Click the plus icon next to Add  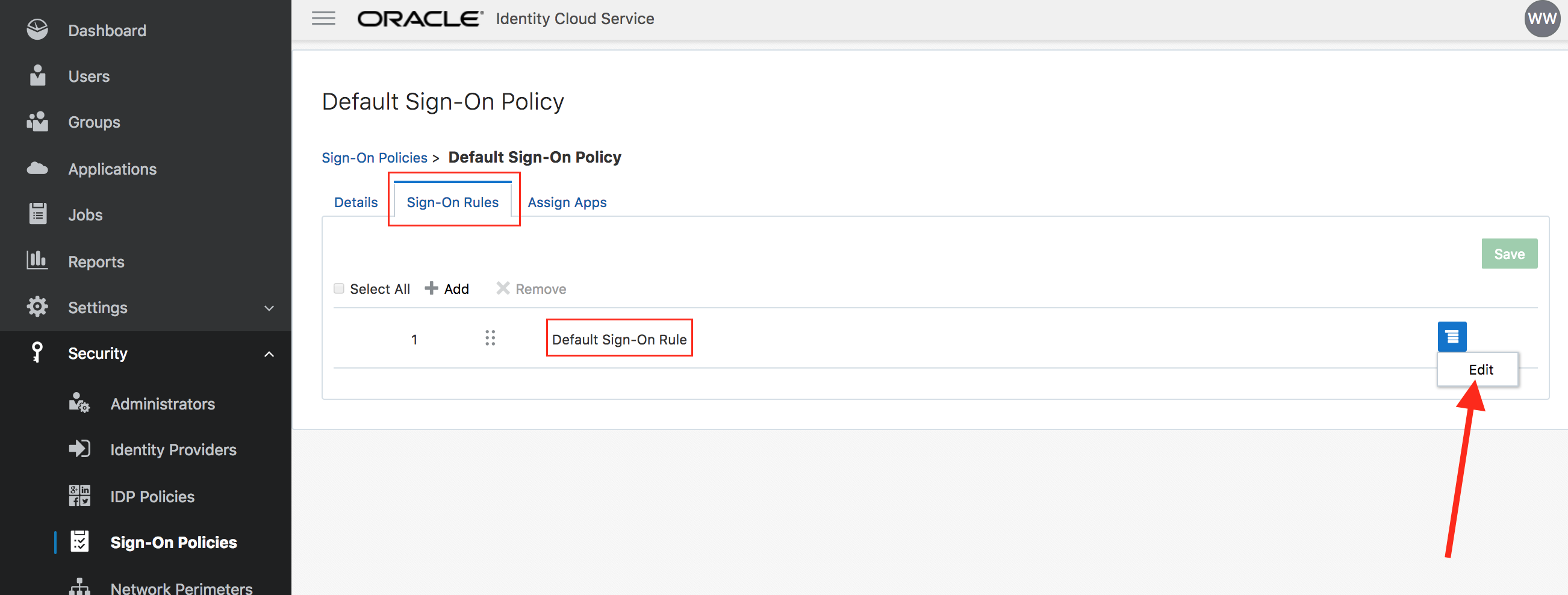pos(431,288)
